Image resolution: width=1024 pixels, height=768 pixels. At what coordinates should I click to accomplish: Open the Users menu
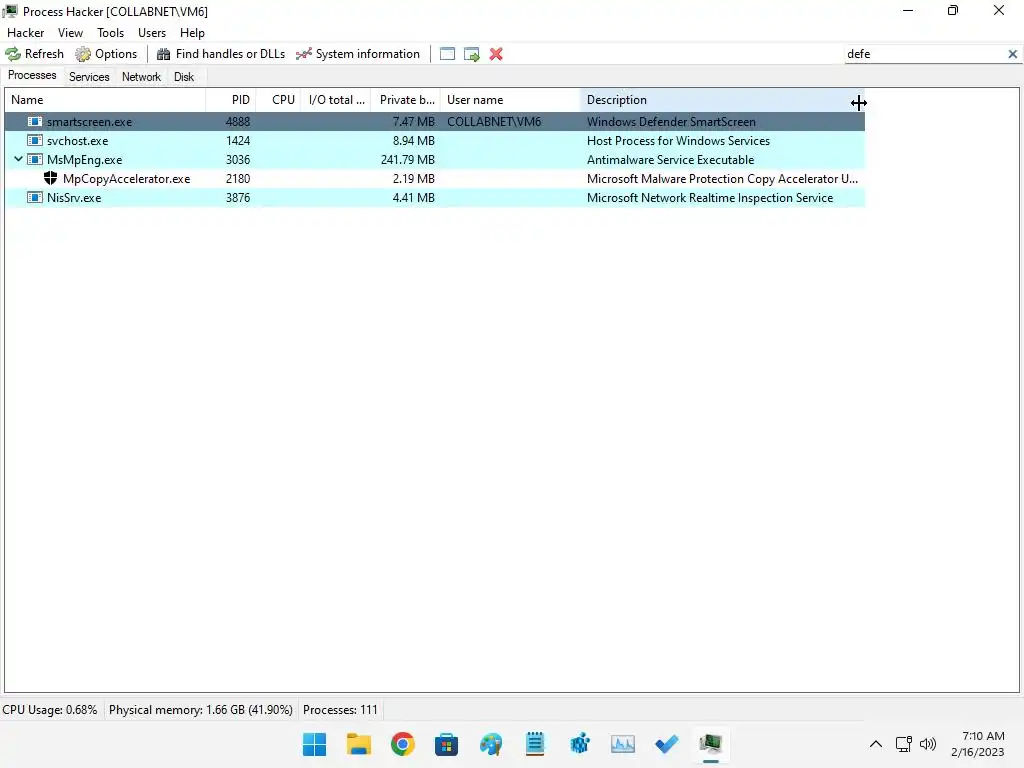pos(152,33)
